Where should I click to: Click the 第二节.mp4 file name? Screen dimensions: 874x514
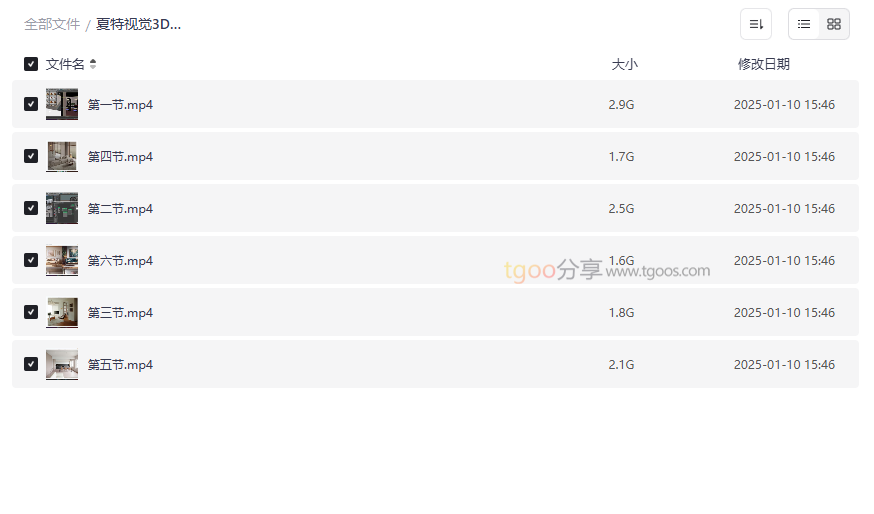coord(120,209)
